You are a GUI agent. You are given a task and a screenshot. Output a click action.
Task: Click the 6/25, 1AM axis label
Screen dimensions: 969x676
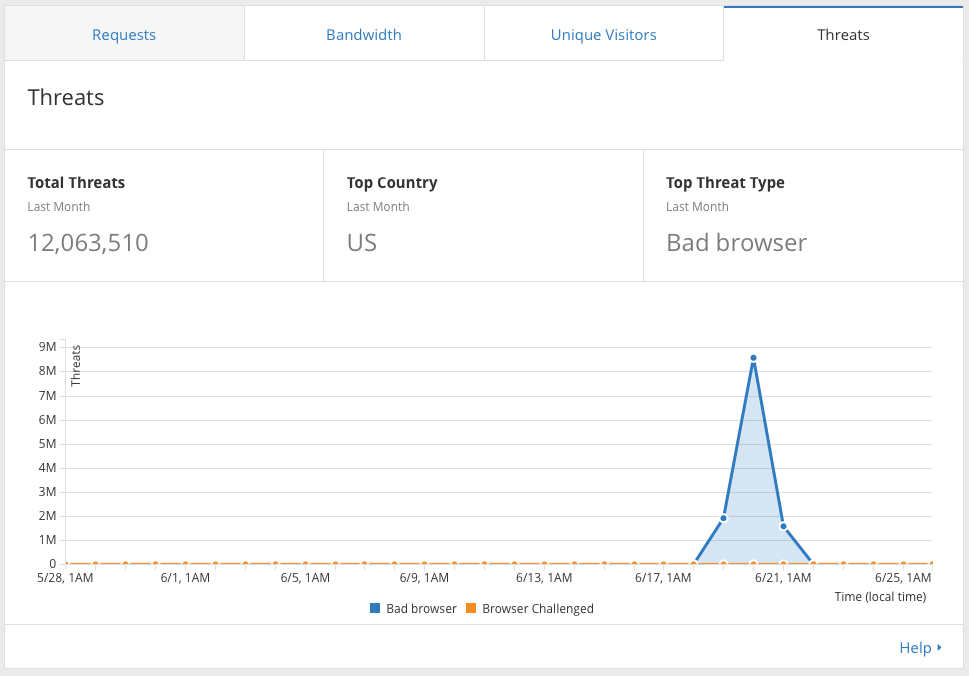(903, 578)
